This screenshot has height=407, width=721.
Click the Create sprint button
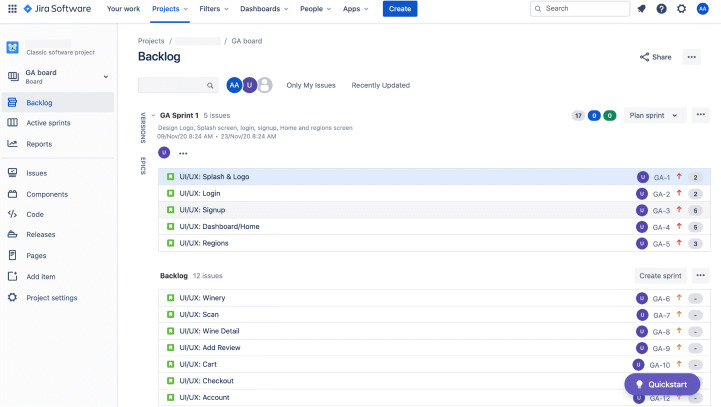tap(660, 275)
